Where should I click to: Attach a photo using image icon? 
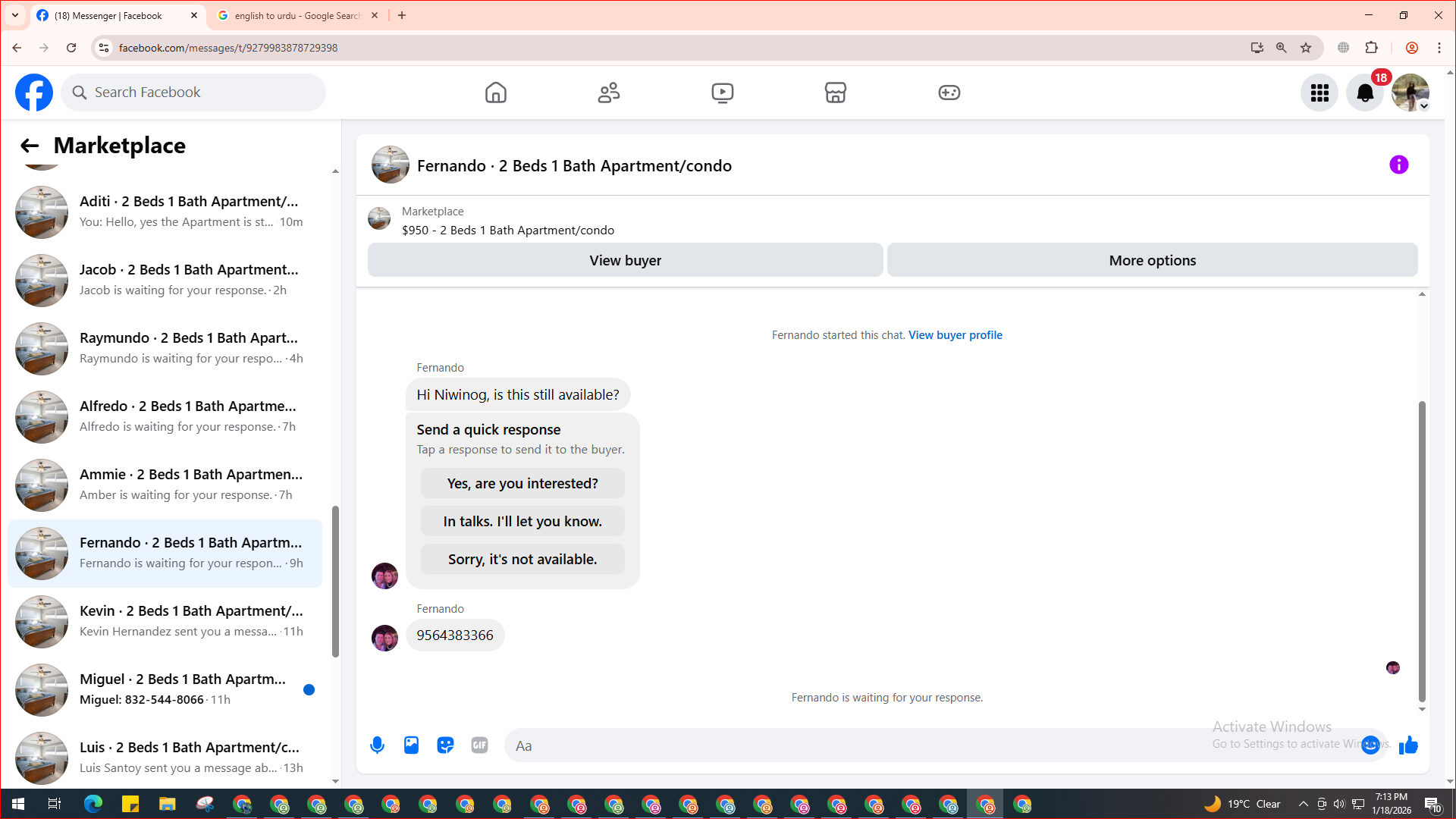[x=411, y=745]
